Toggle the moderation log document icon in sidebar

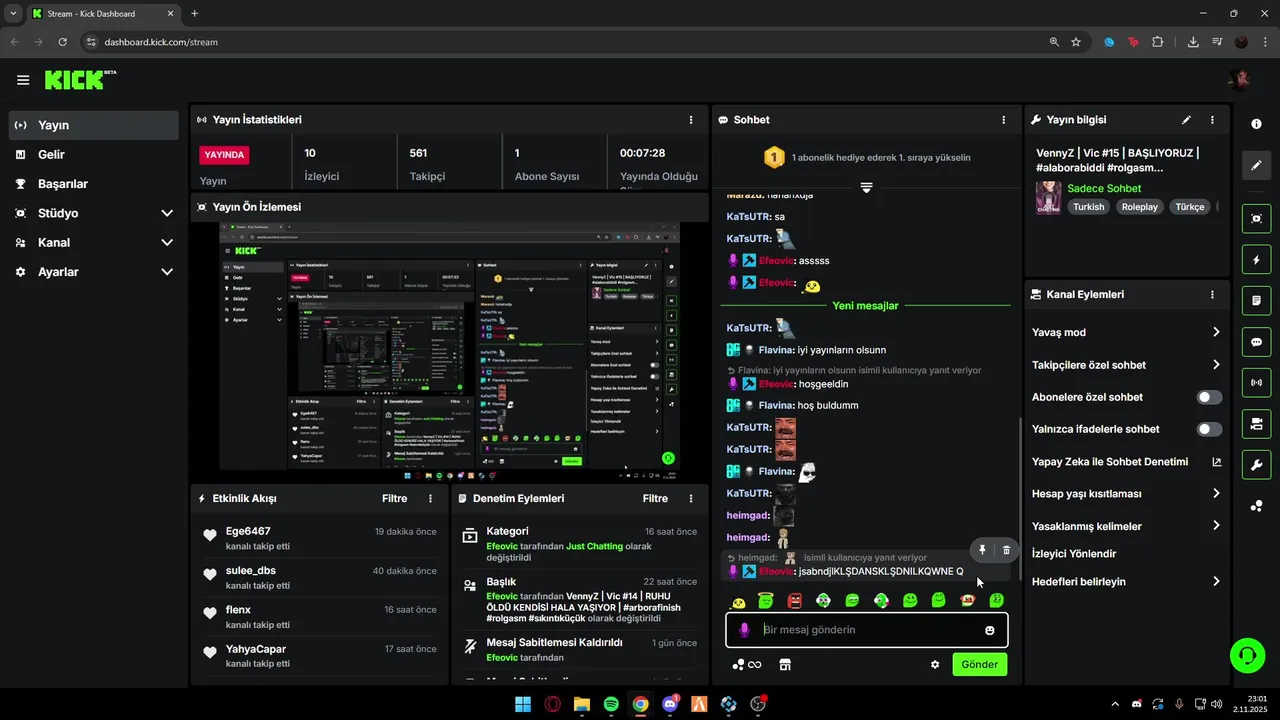(x=1256, y=300)
